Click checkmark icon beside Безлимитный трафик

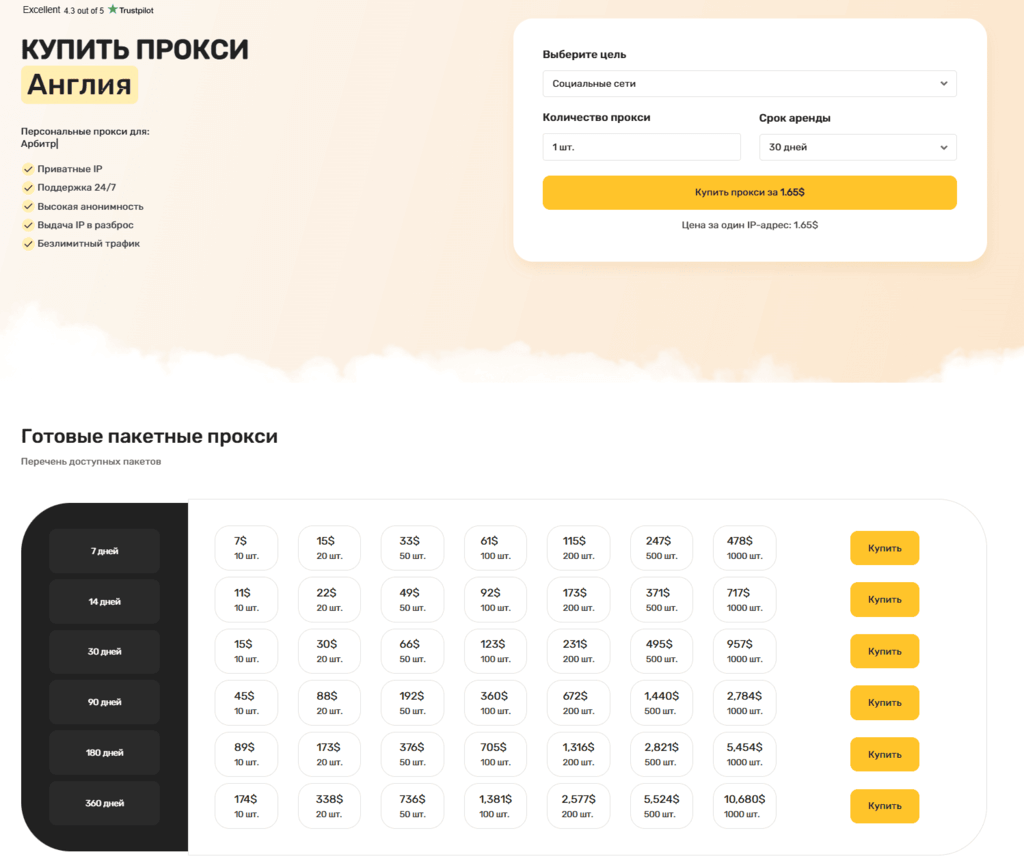28,244
